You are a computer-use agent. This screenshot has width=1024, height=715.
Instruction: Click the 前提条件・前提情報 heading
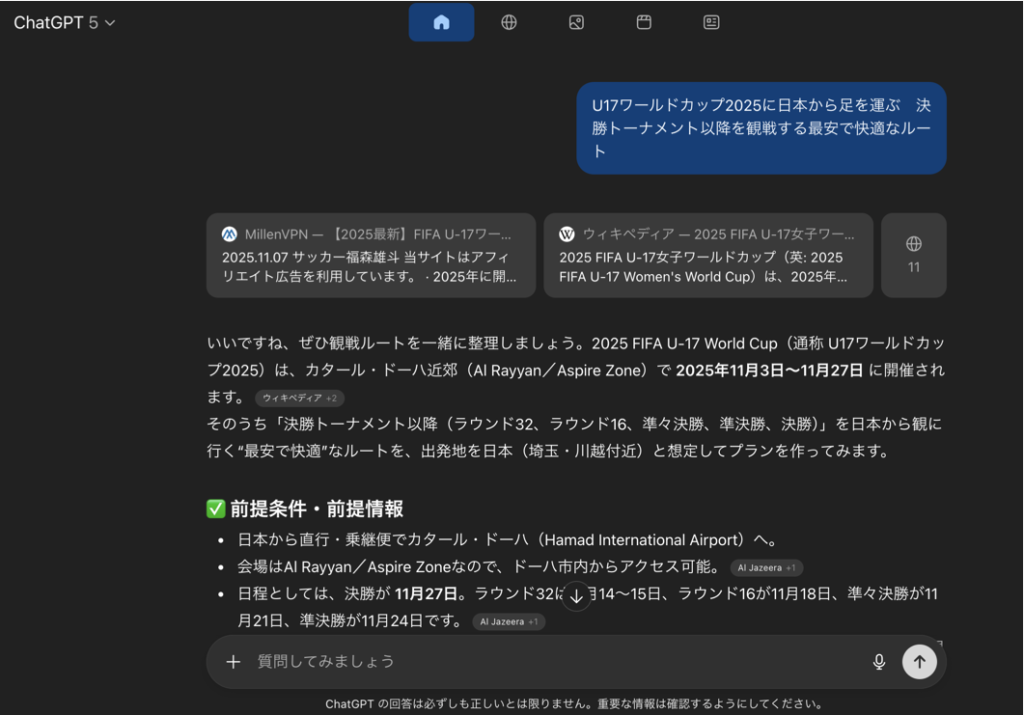(x=317, y=509)
